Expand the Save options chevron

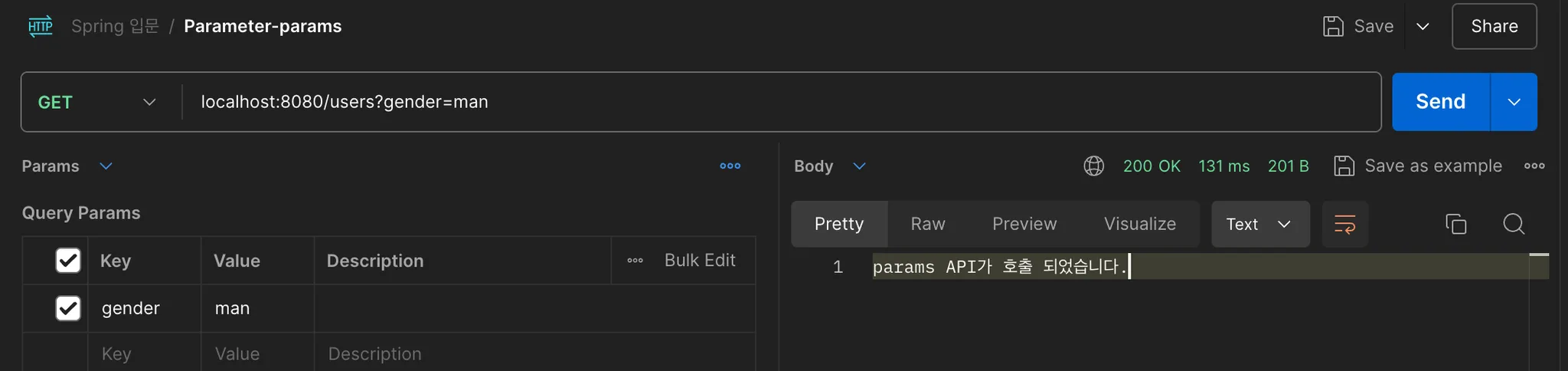(1423, 26)
